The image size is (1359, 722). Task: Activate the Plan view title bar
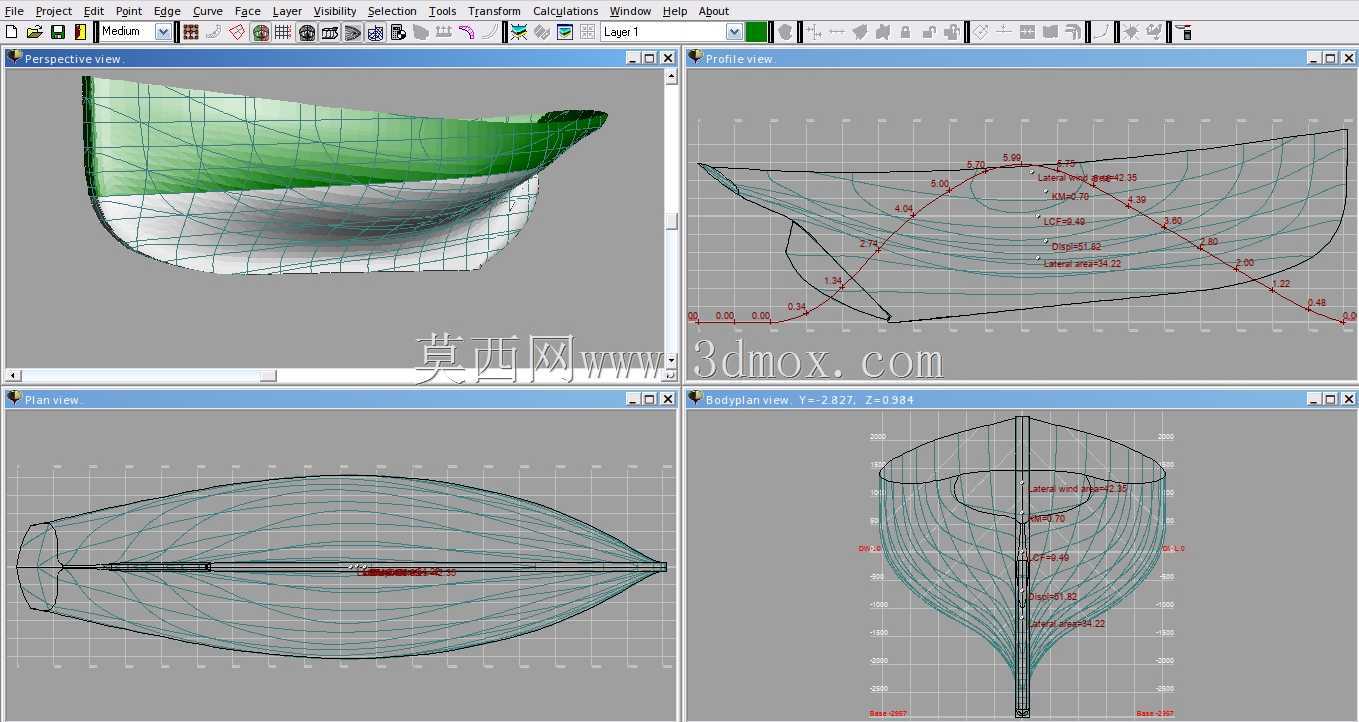340,399
